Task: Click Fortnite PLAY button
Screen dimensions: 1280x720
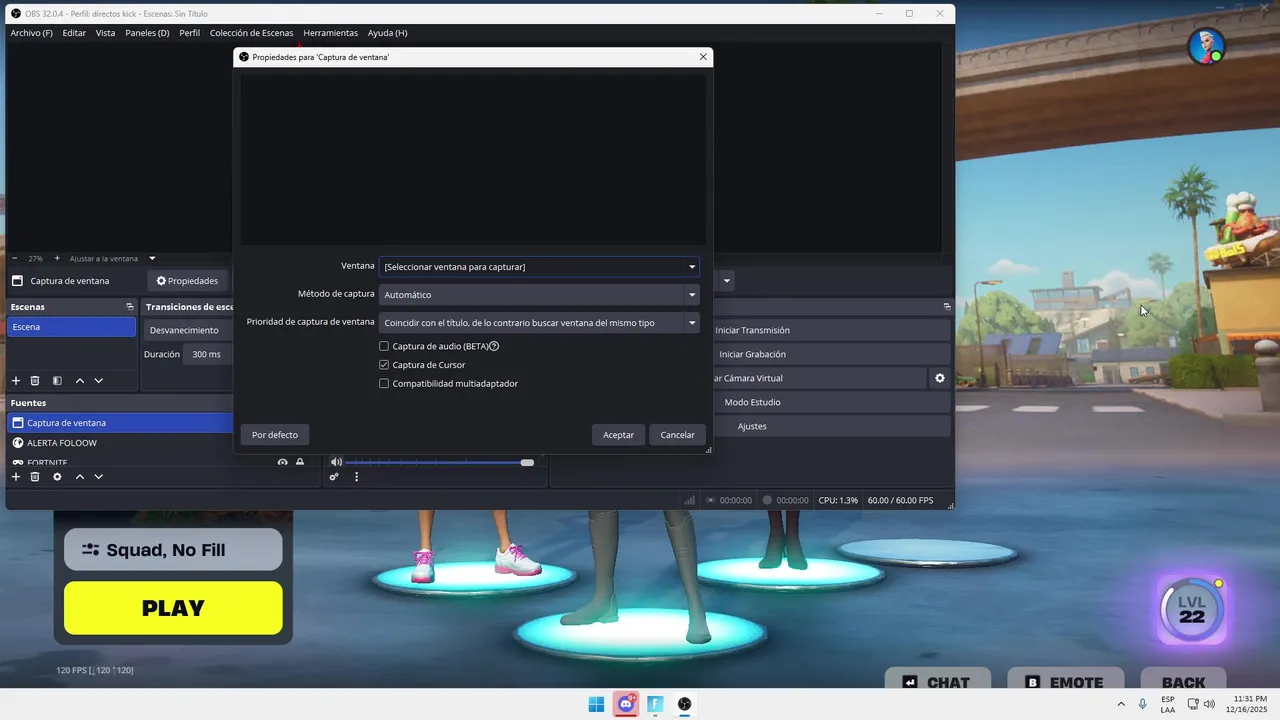Action: point(173,608)
